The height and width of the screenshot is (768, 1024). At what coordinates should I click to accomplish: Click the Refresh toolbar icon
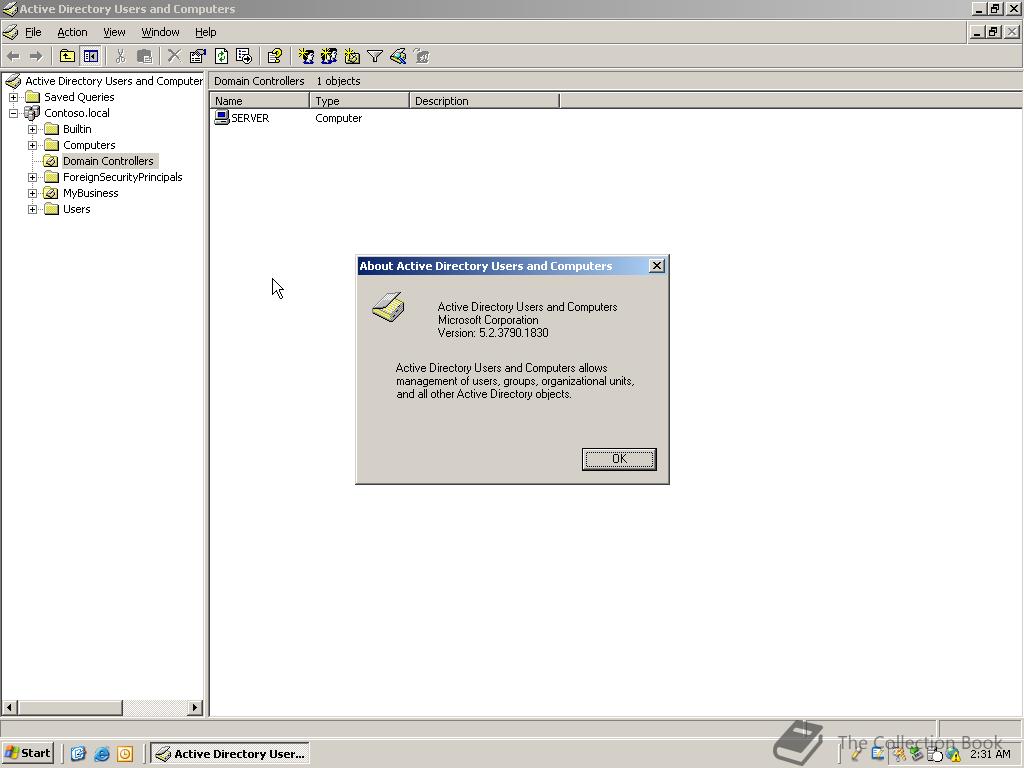click(x=221, y=57)
